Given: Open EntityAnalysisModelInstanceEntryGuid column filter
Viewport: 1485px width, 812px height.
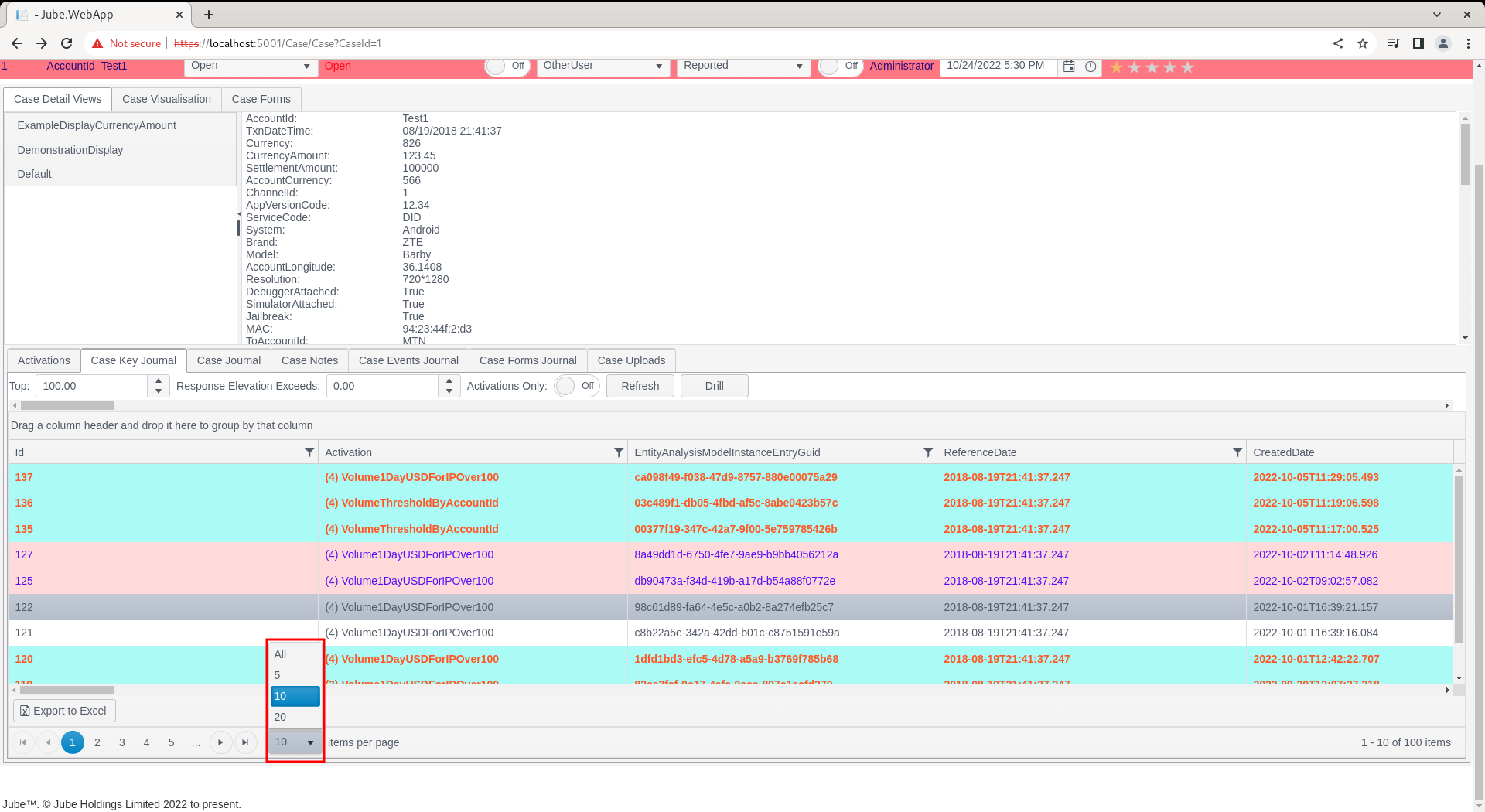Looking at the screenshot, I should [928, 452].
